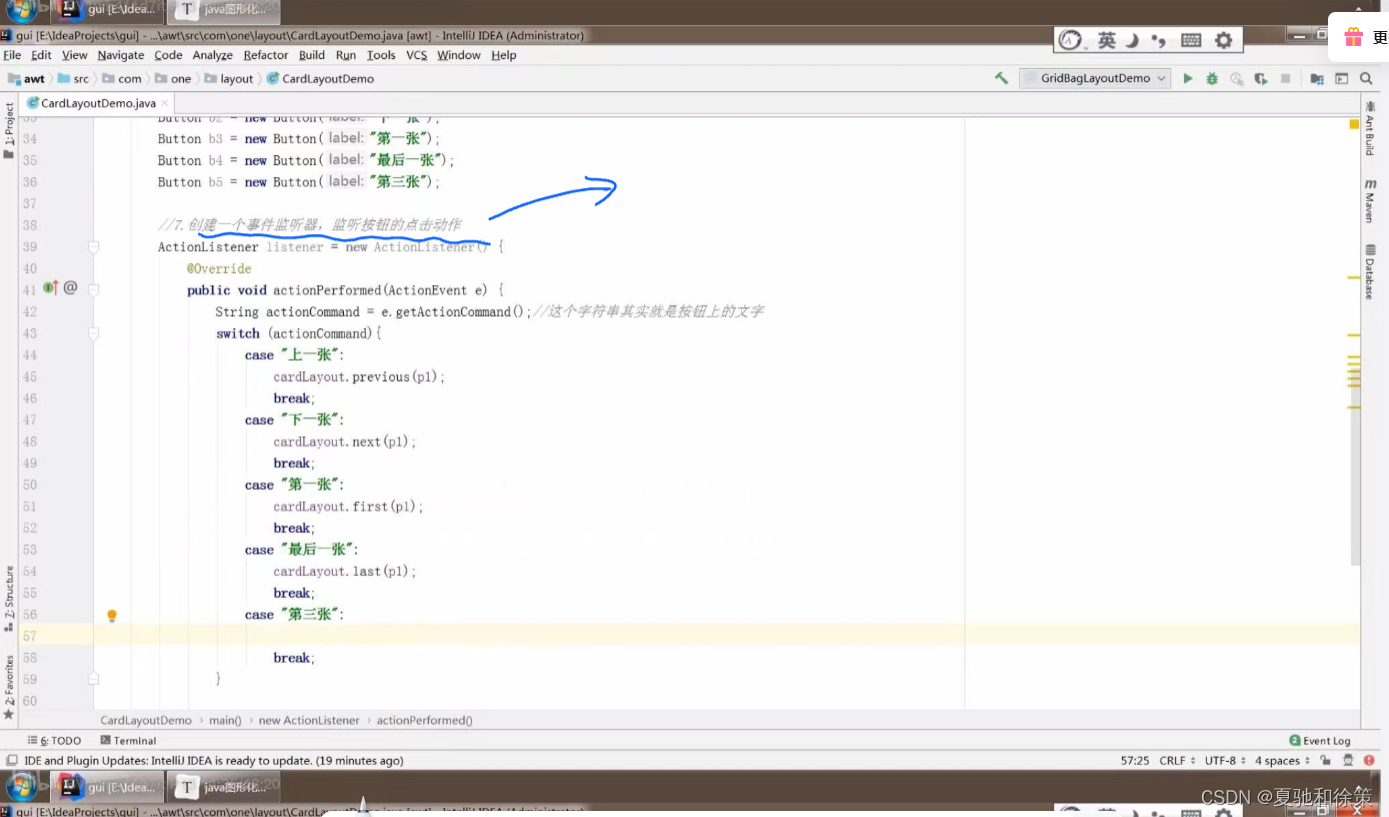Click the Build project hammer icon
This screenshot has width=1389, height=817.
[1001, 78]
